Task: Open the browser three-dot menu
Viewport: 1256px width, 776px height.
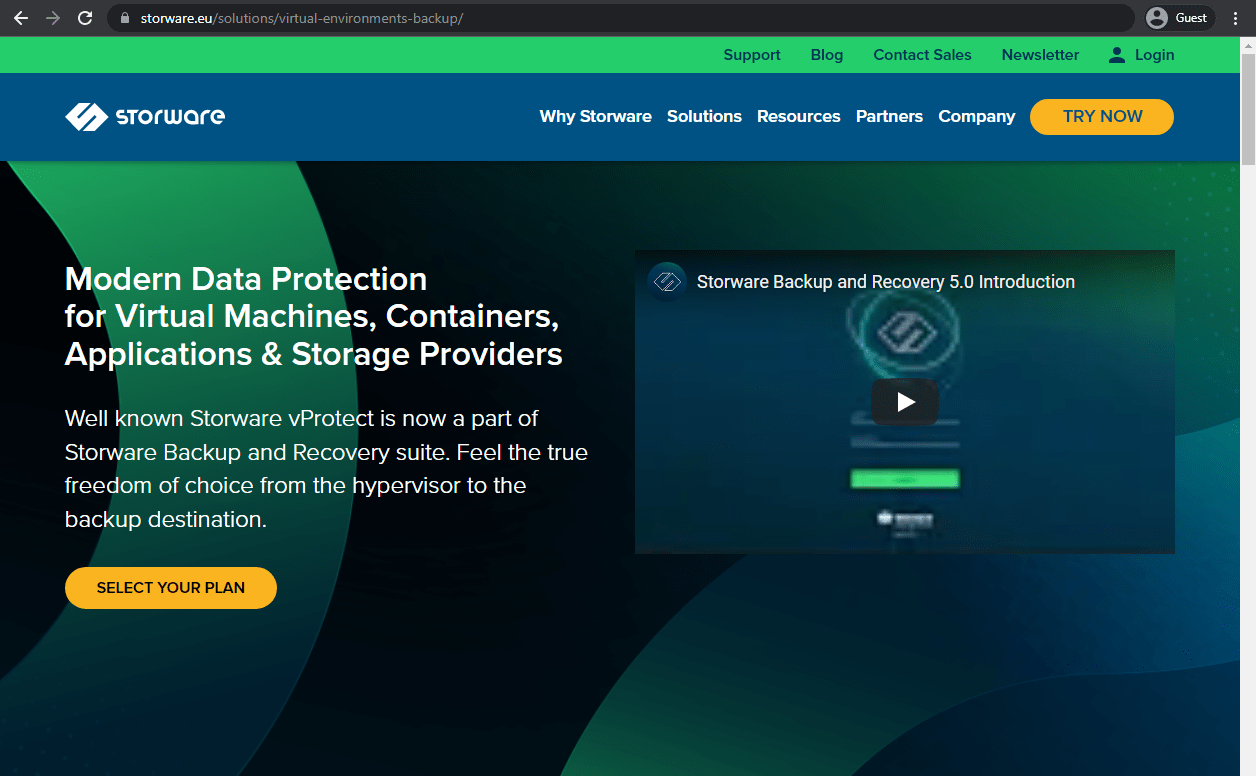Action: click(x=1236, y=17)
